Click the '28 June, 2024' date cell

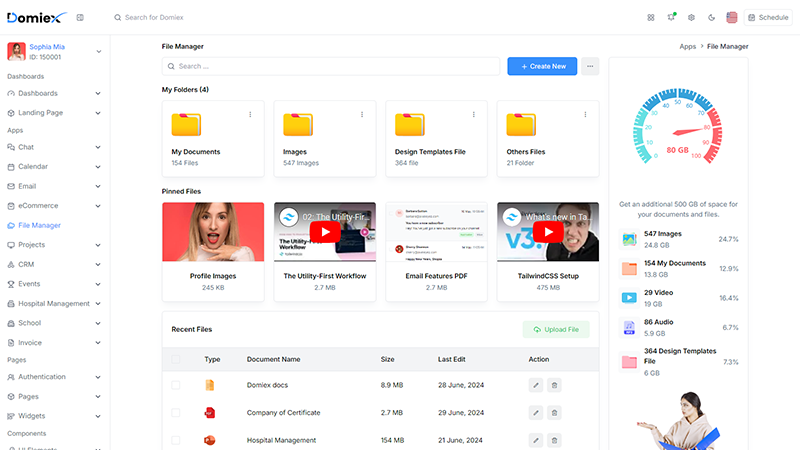click(x=461, y=385)
